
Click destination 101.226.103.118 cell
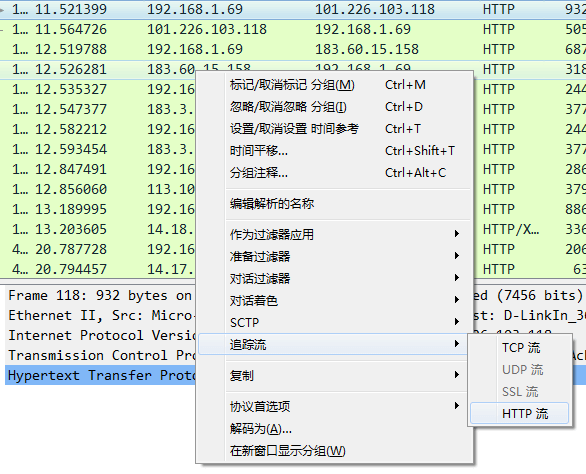point(375,9)
